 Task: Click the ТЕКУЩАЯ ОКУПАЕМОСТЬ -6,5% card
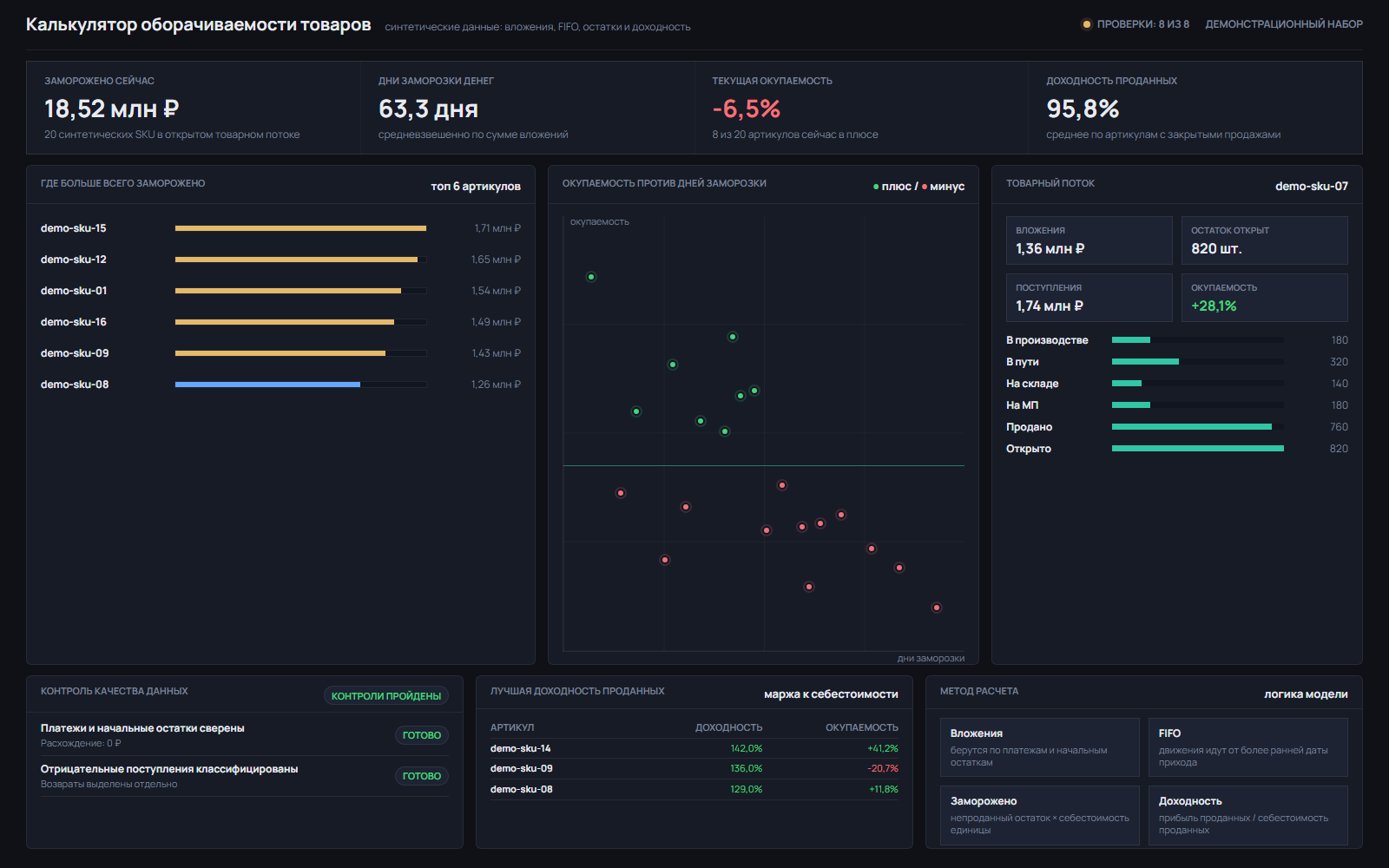pos(861,108)
